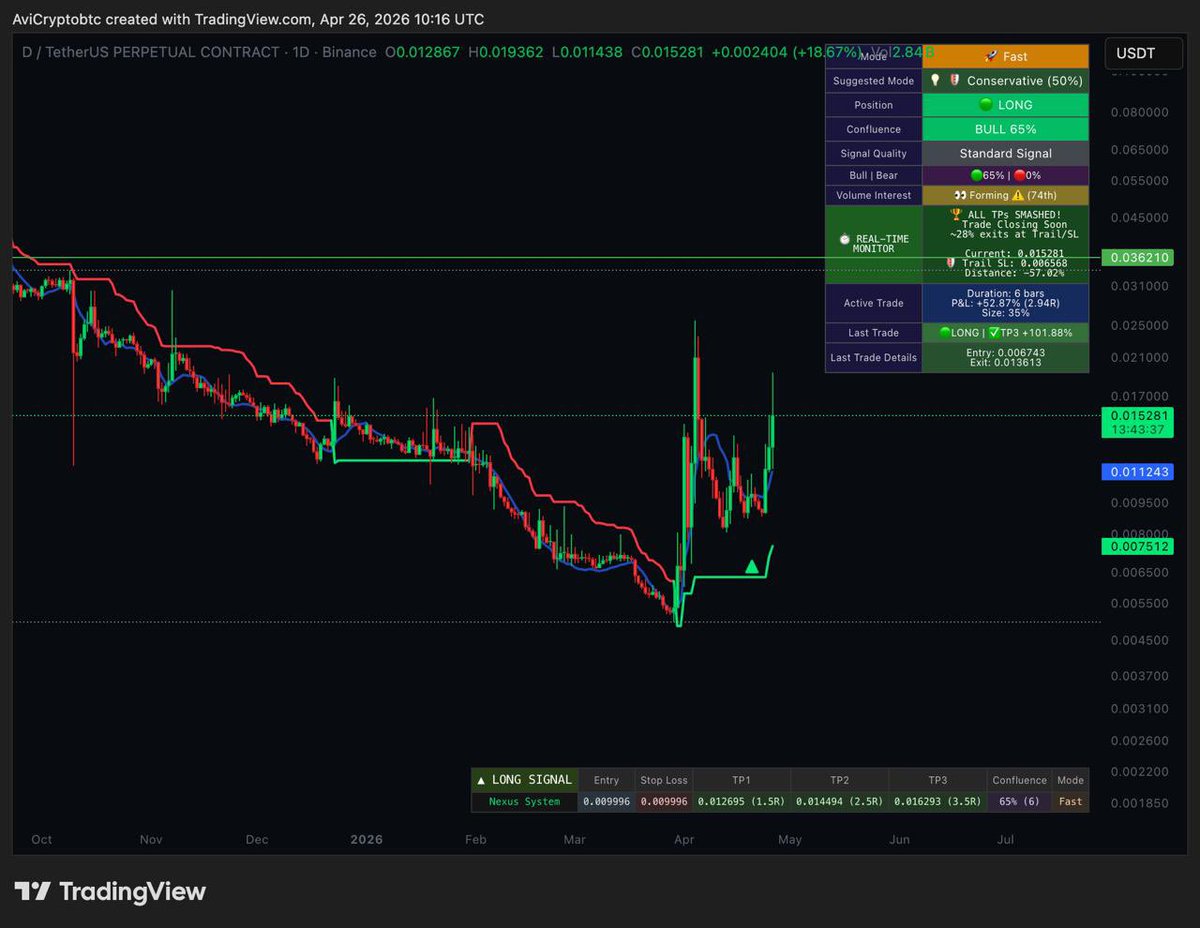Viewport: 1200px width, 928px height.
Task: Click the green up-triangle long marker on chart
Action: coord(751,567)
